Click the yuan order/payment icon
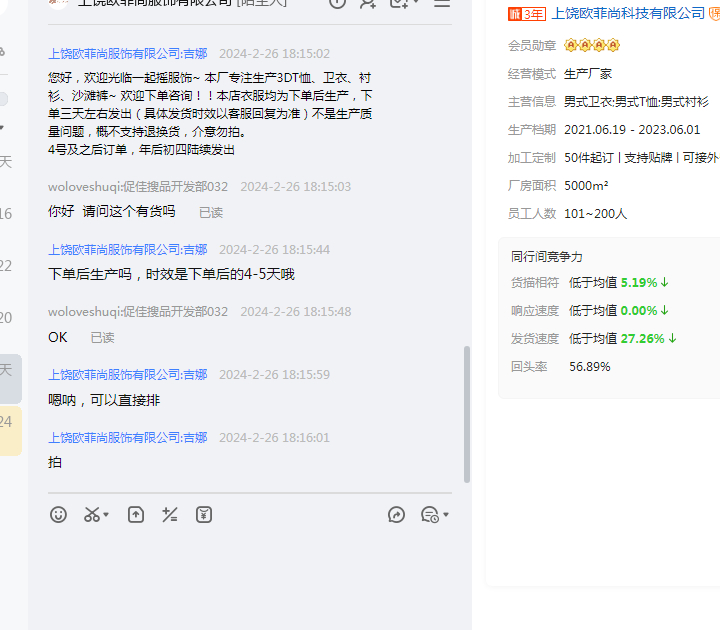Viewport: 720px width, 630px height. [x=204, y=514]
